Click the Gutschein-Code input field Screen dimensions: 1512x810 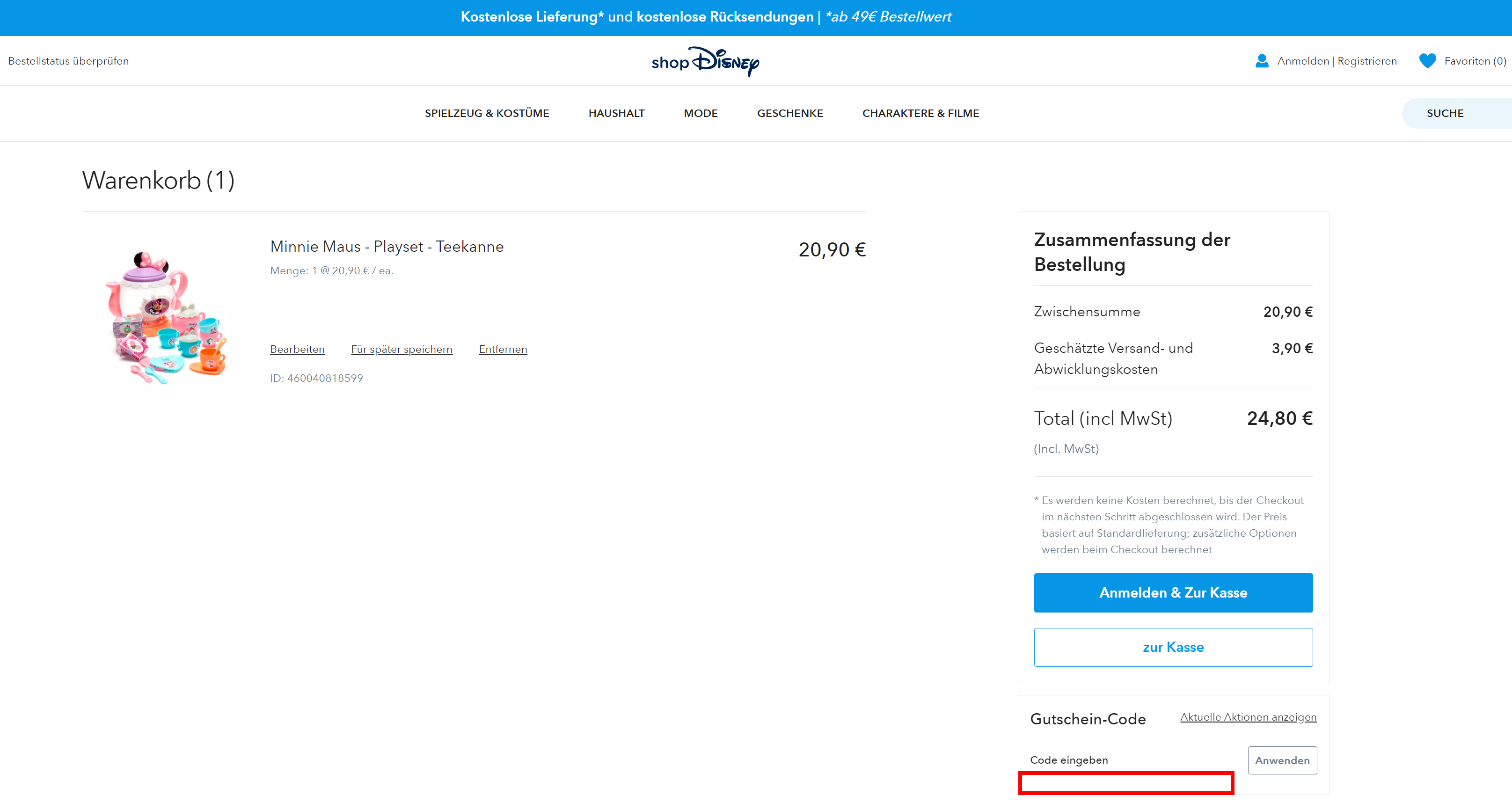[1126, 783]
